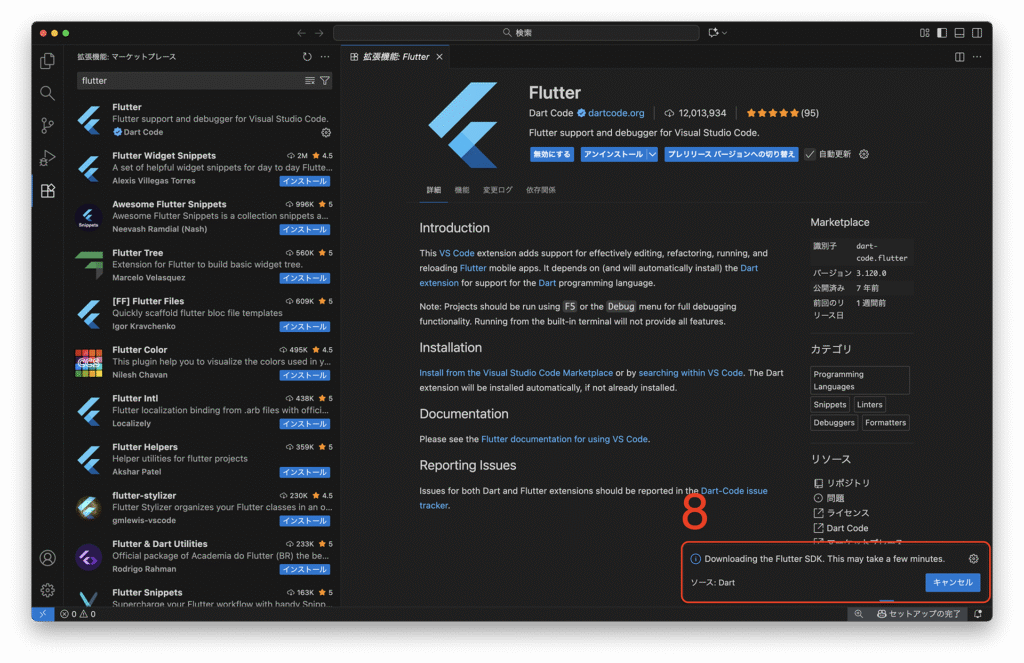Click the filter extensions funnel icon
This screenshot has height=663, width=1024.
pyautogui.click(x=324, y=80)
